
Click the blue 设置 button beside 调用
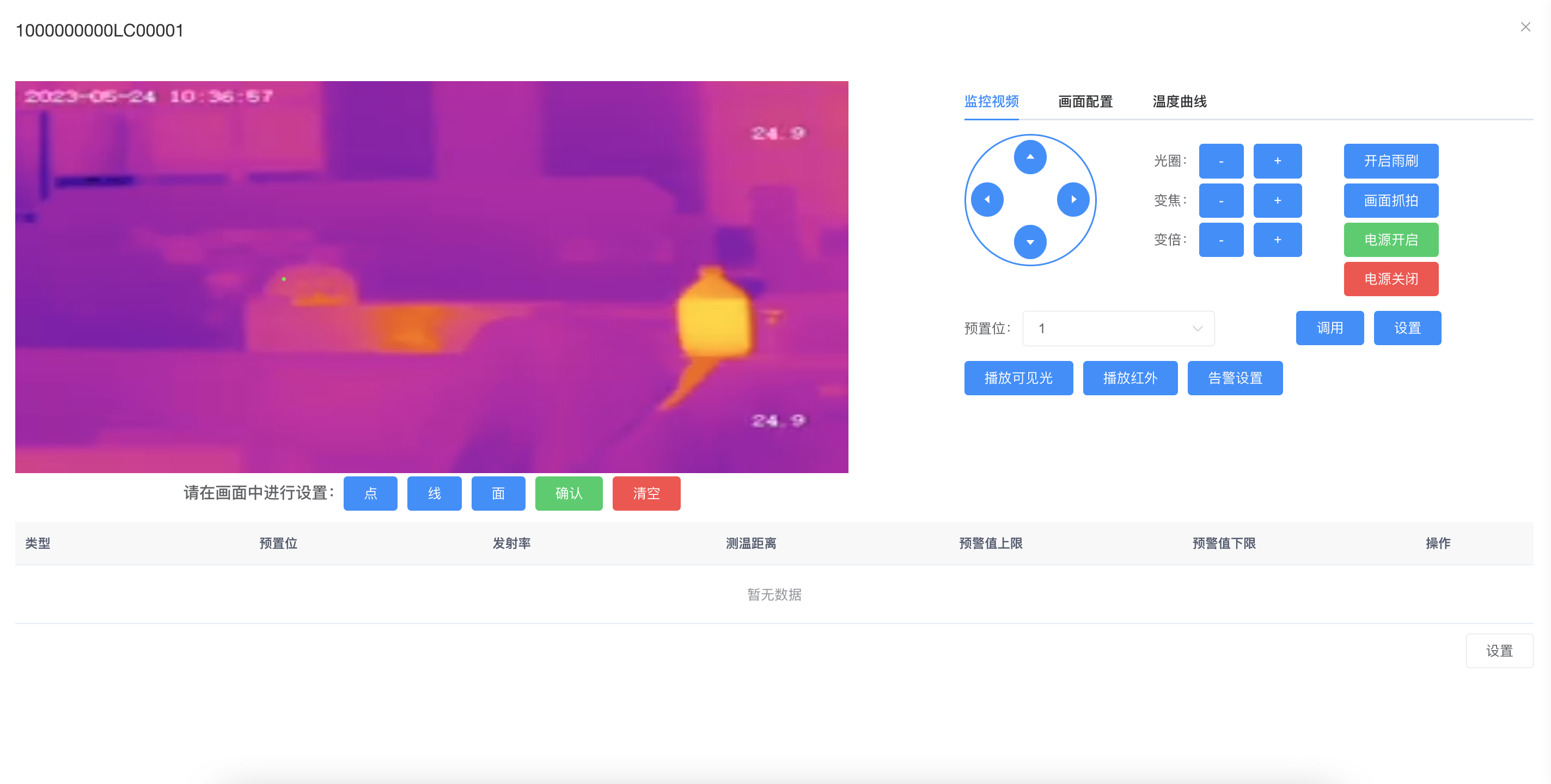pos(1407,328)
